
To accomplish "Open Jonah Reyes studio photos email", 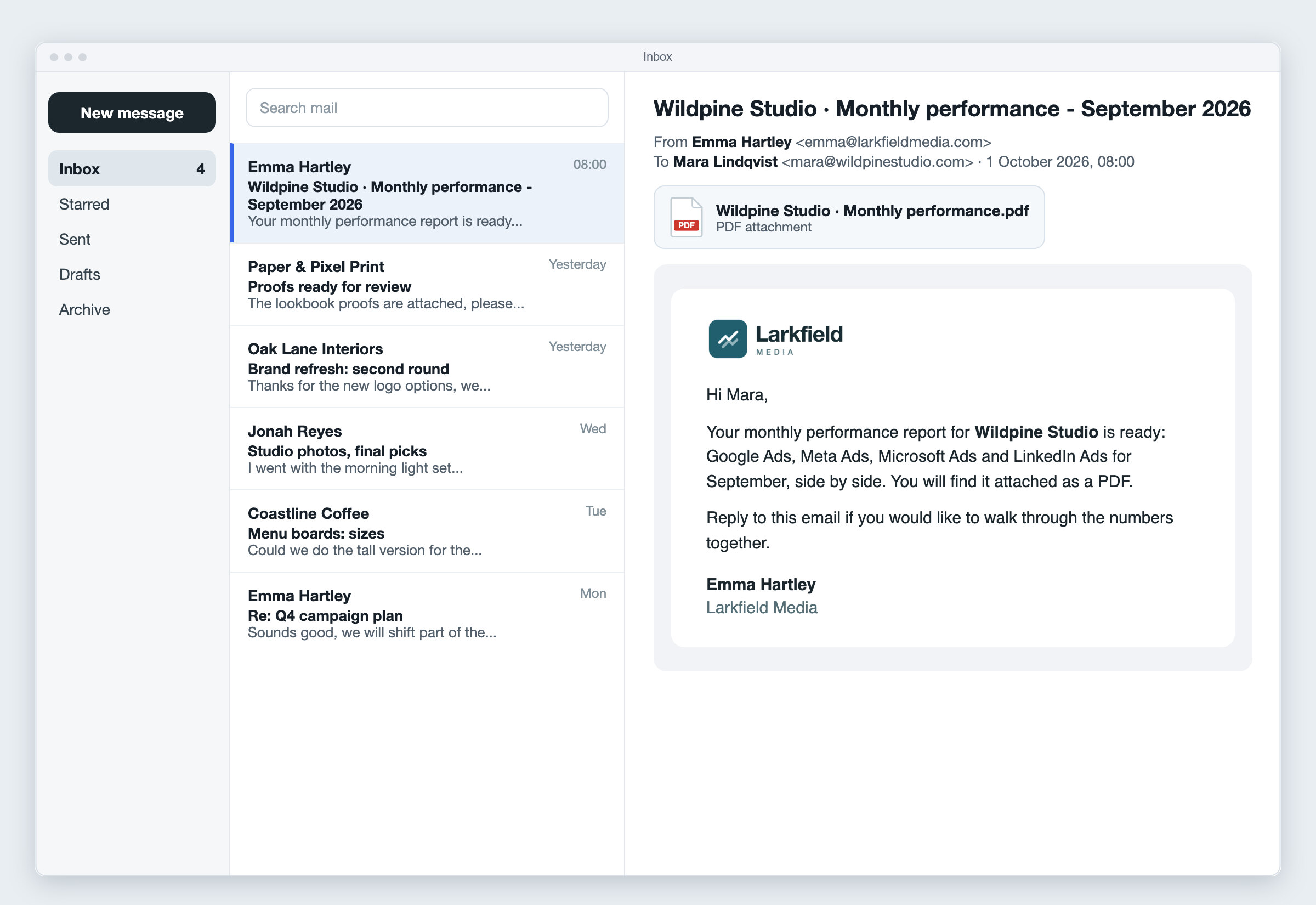I will (427, 449).
